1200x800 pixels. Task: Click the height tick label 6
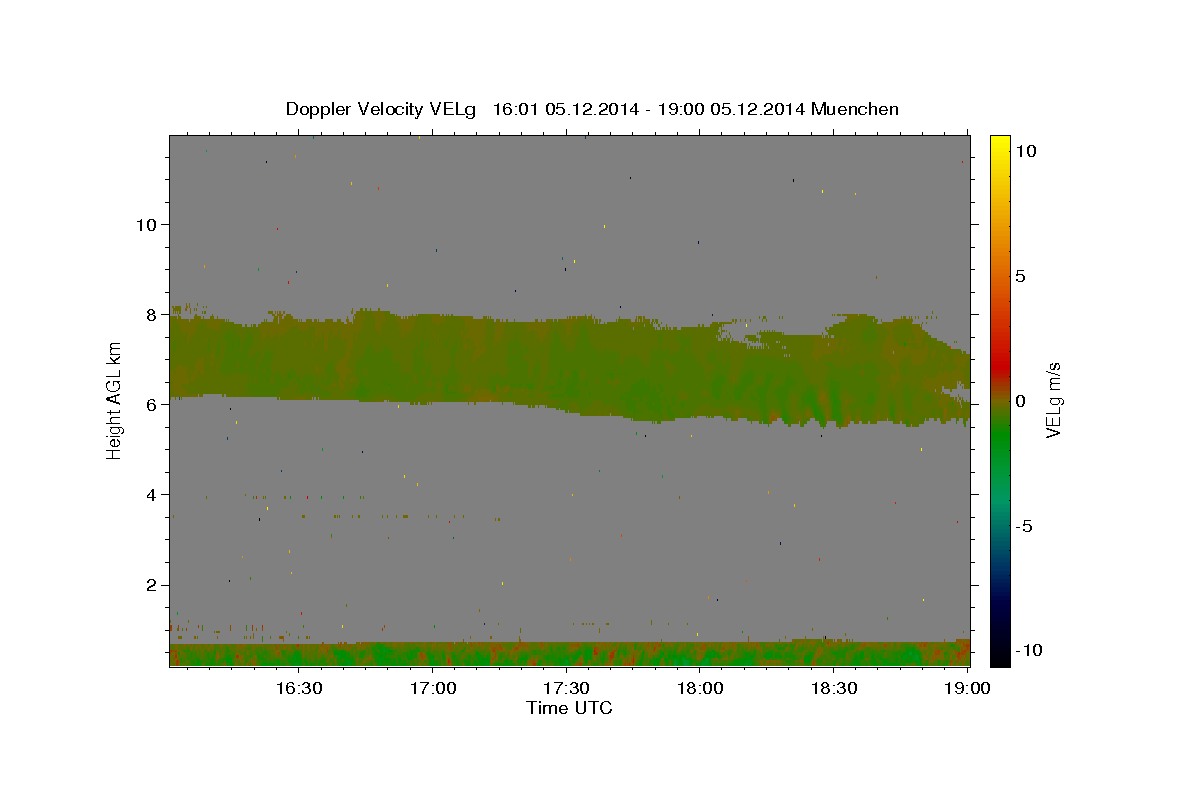click(152, 404)
